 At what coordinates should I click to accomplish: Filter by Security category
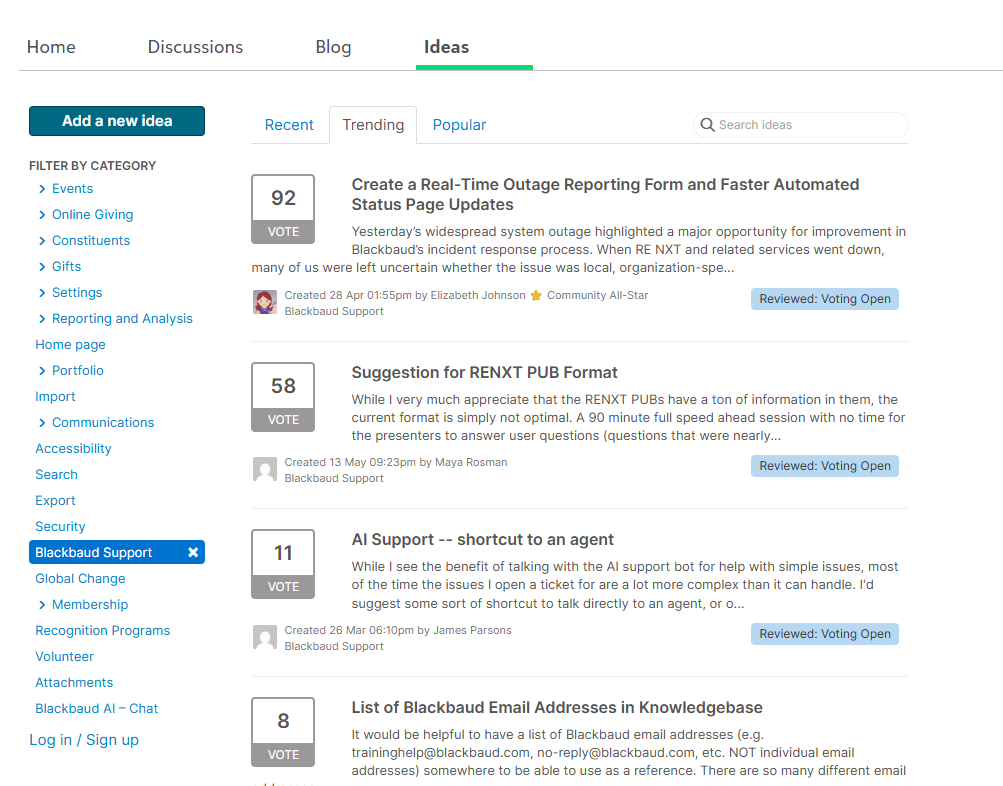tap(60, 527)
